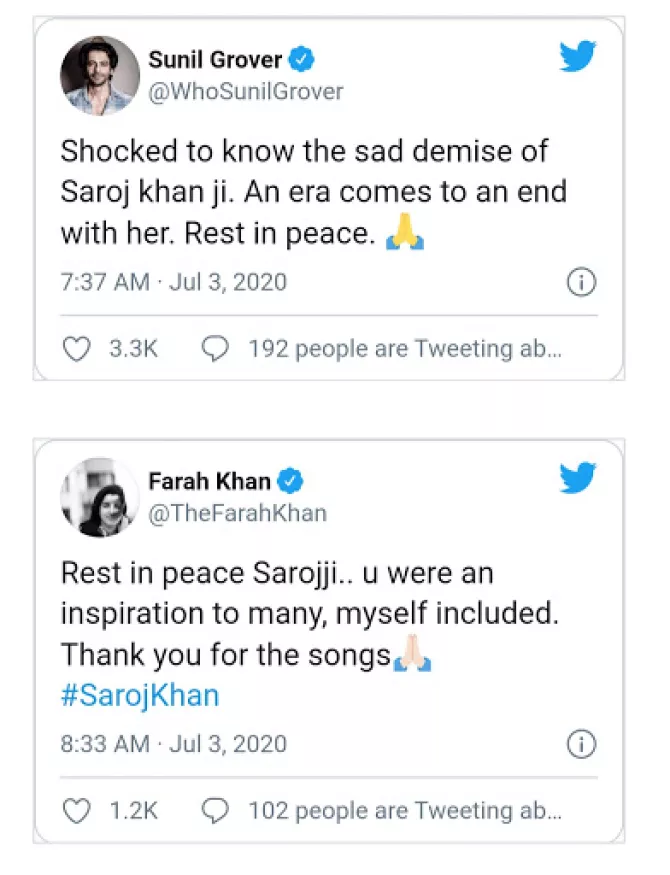Click the @TheFarahKhan handle
670x875 pixels.
tap(238, 513)
